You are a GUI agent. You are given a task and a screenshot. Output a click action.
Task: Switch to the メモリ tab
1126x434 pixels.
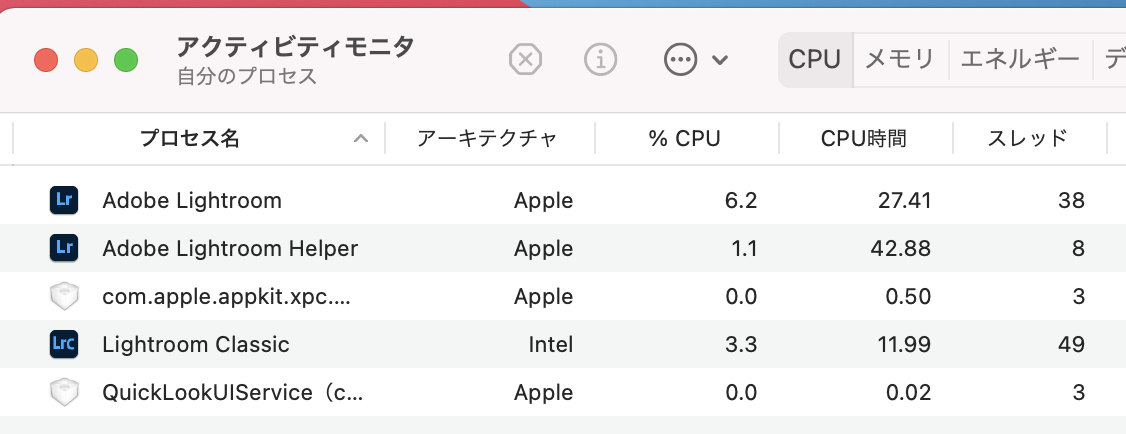pos(900,60)
